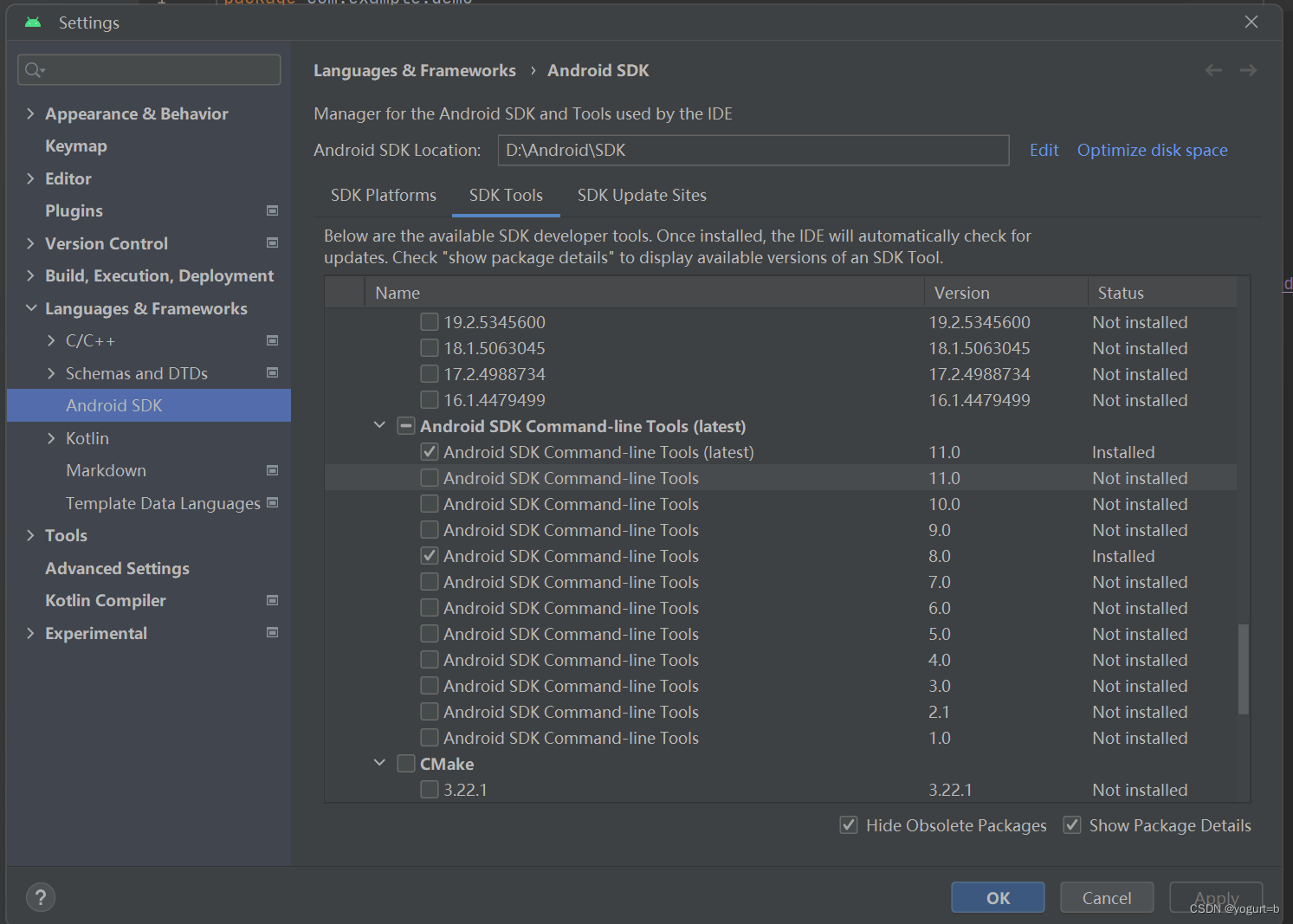1293x924 pixels.
Task: Click the project-level icon beside C/C++
Action: [272, 340]
